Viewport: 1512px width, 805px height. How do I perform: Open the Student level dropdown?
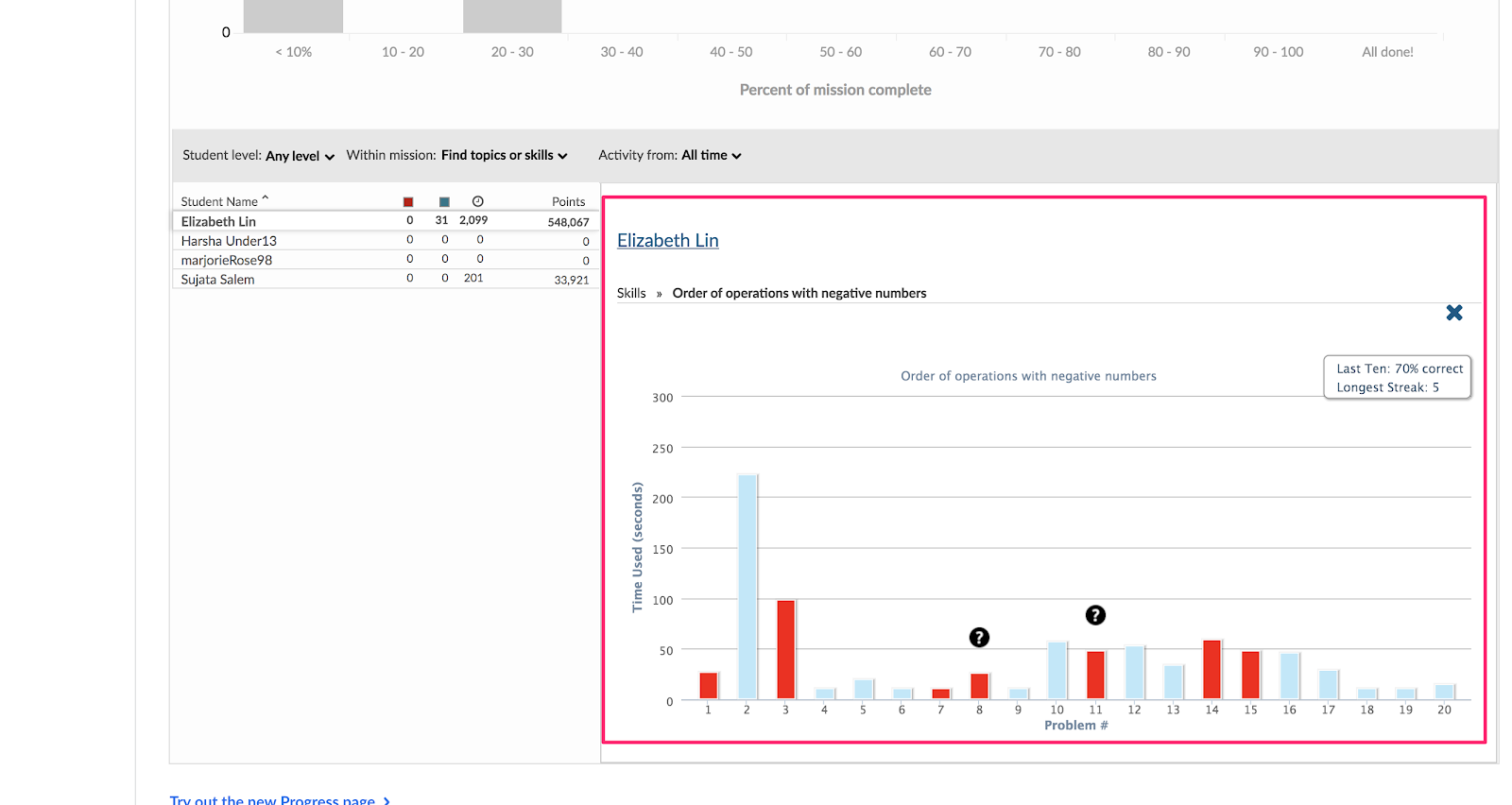point(300,156)
